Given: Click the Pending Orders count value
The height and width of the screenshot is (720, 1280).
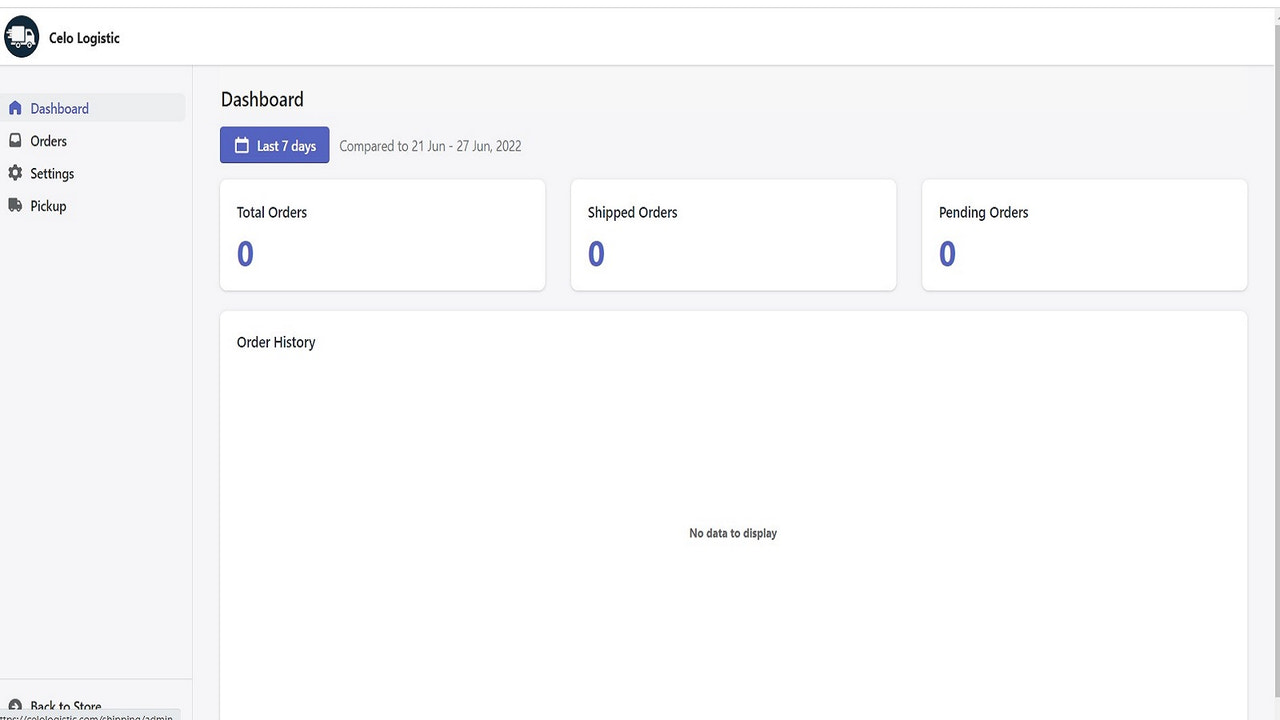Looking at the screenshot, I should click(947, 254).
